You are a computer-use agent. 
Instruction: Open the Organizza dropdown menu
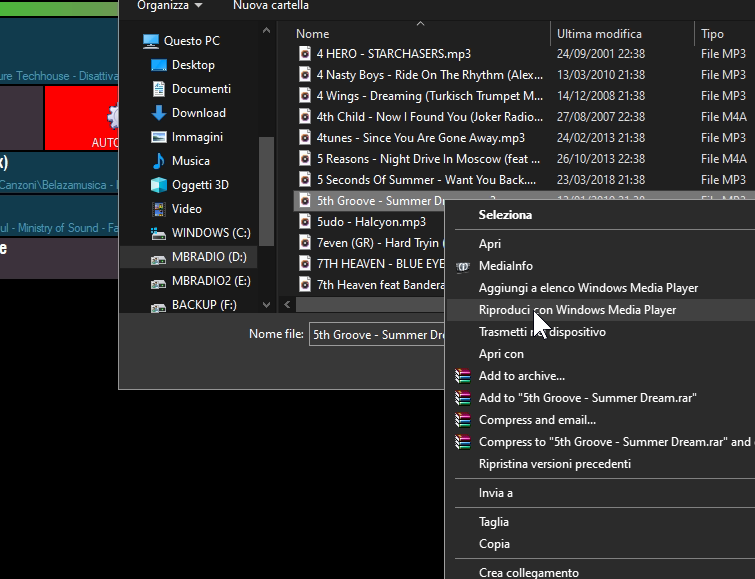(x=169, y=5)
